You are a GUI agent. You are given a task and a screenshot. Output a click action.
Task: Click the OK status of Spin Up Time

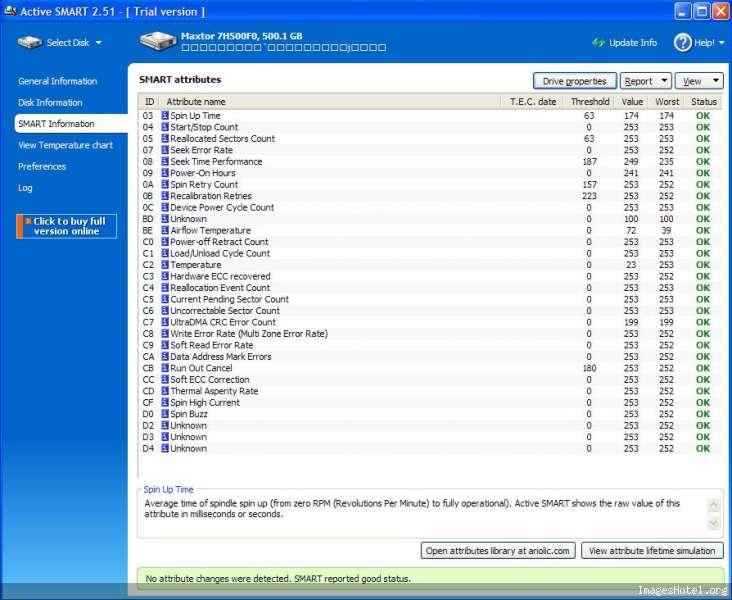point(703,115)
